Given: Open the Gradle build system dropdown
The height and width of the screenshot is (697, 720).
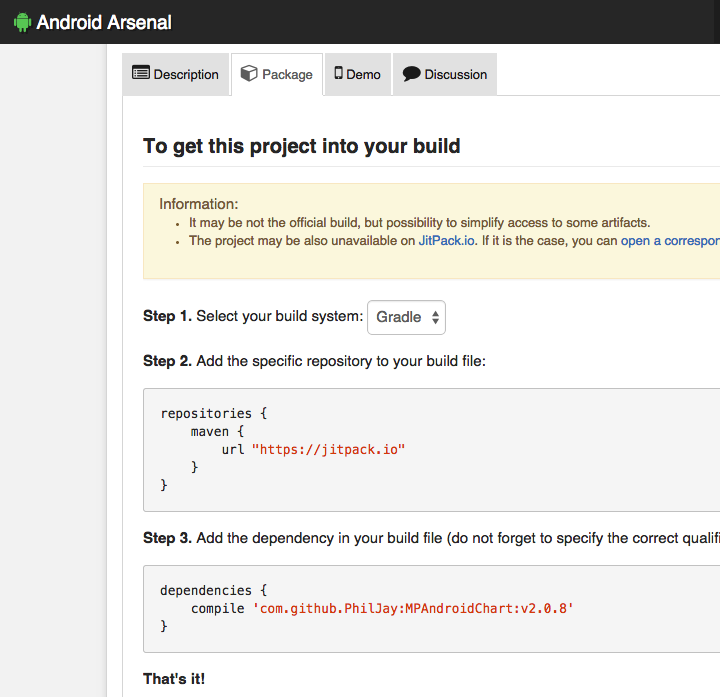Looking at the screenshot, I should tap(406, 317).
